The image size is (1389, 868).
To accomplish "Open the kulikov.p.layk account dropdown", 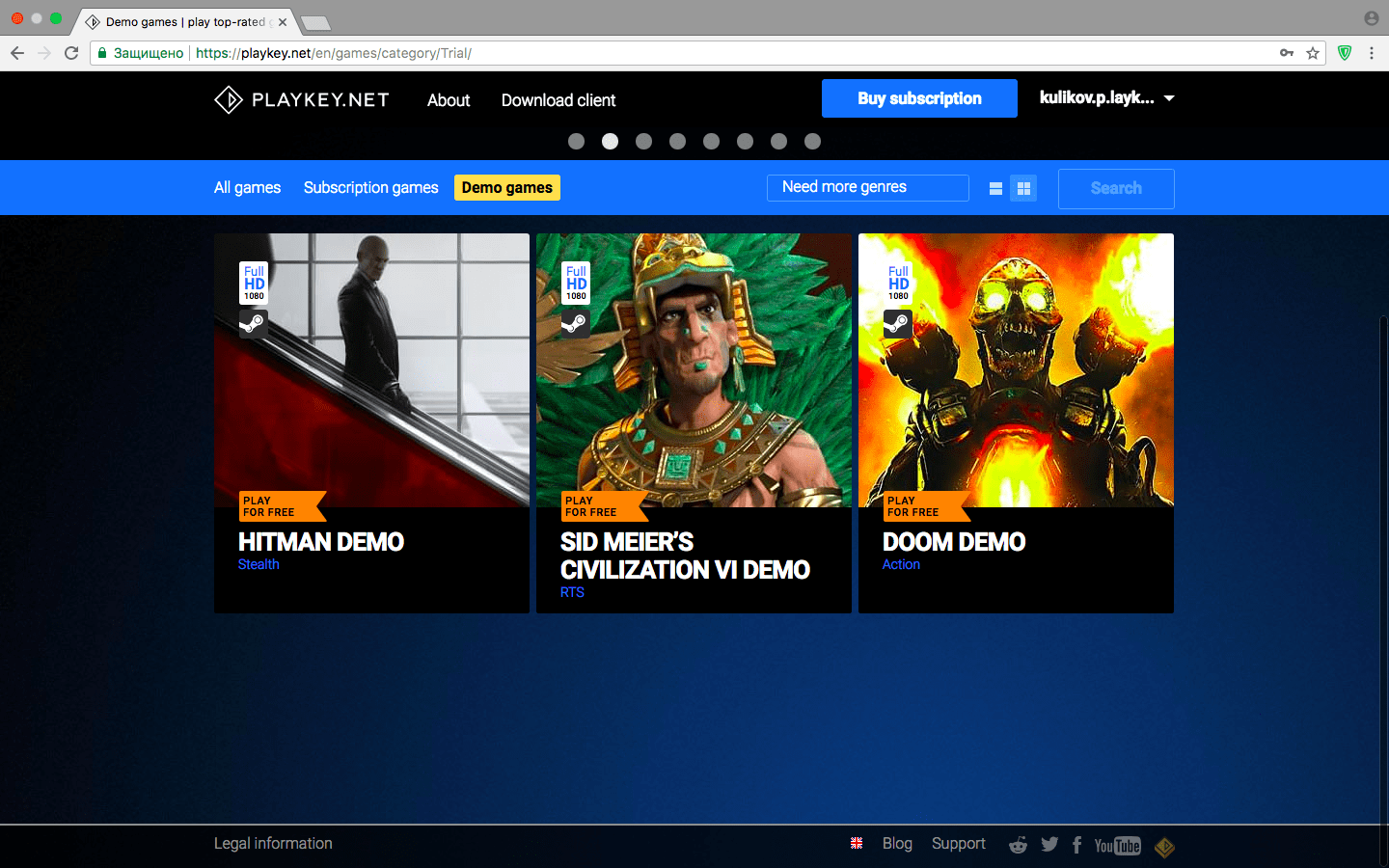I will [1106, 97].
